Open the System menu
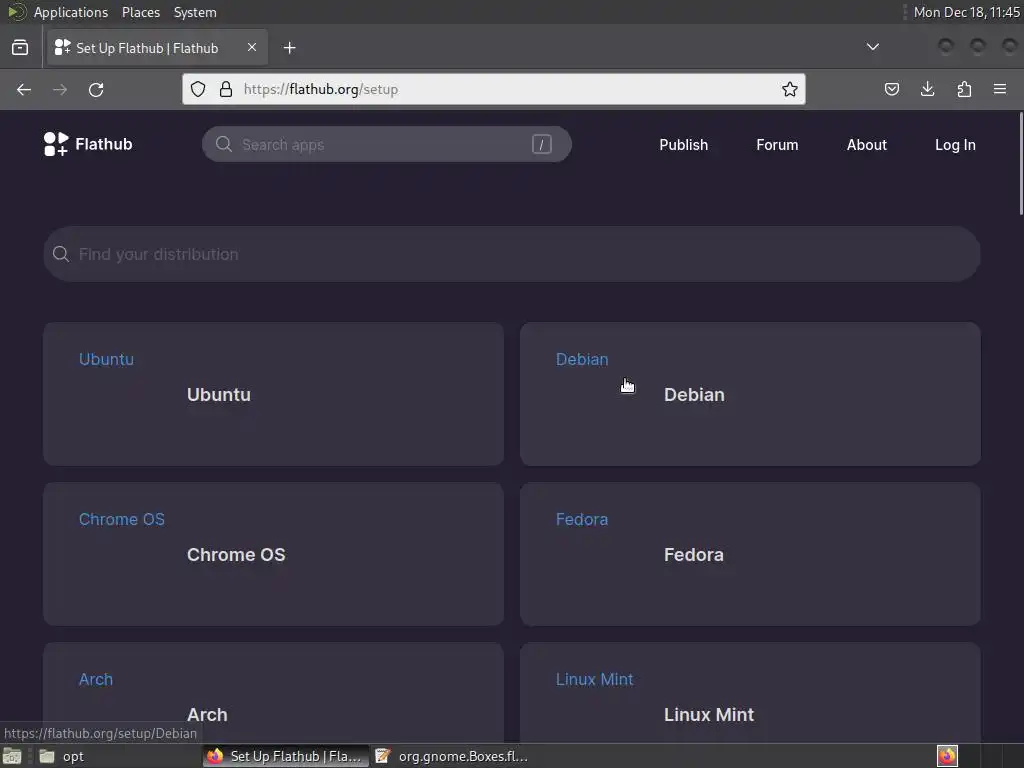Screen dimensions: 1024x768 pos(195,12)
